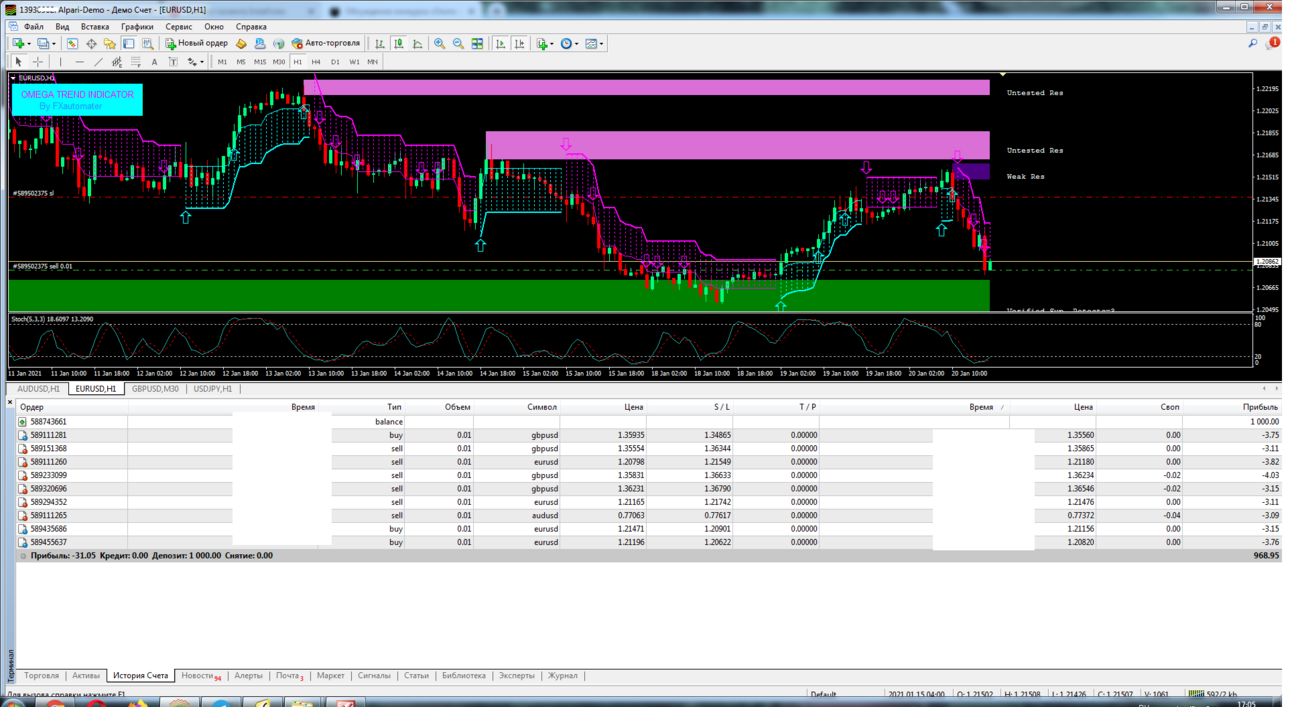Select the H1 timeframe button
Viewport: 1290px width, 707px height.
point(297,62)
